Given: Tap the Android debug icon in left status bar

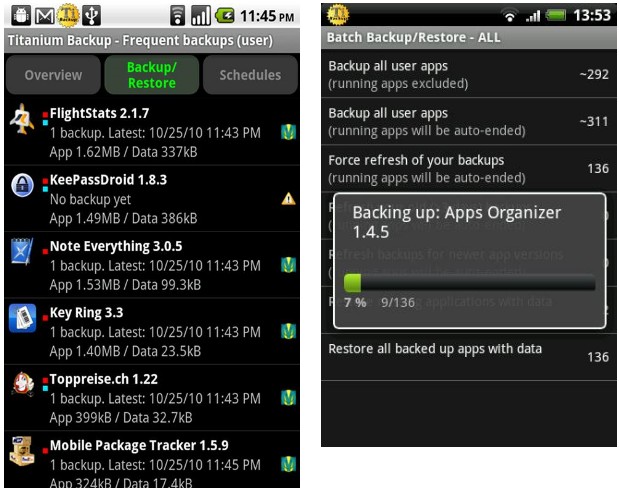Looking at the screenshot, I should pos(21,16).
